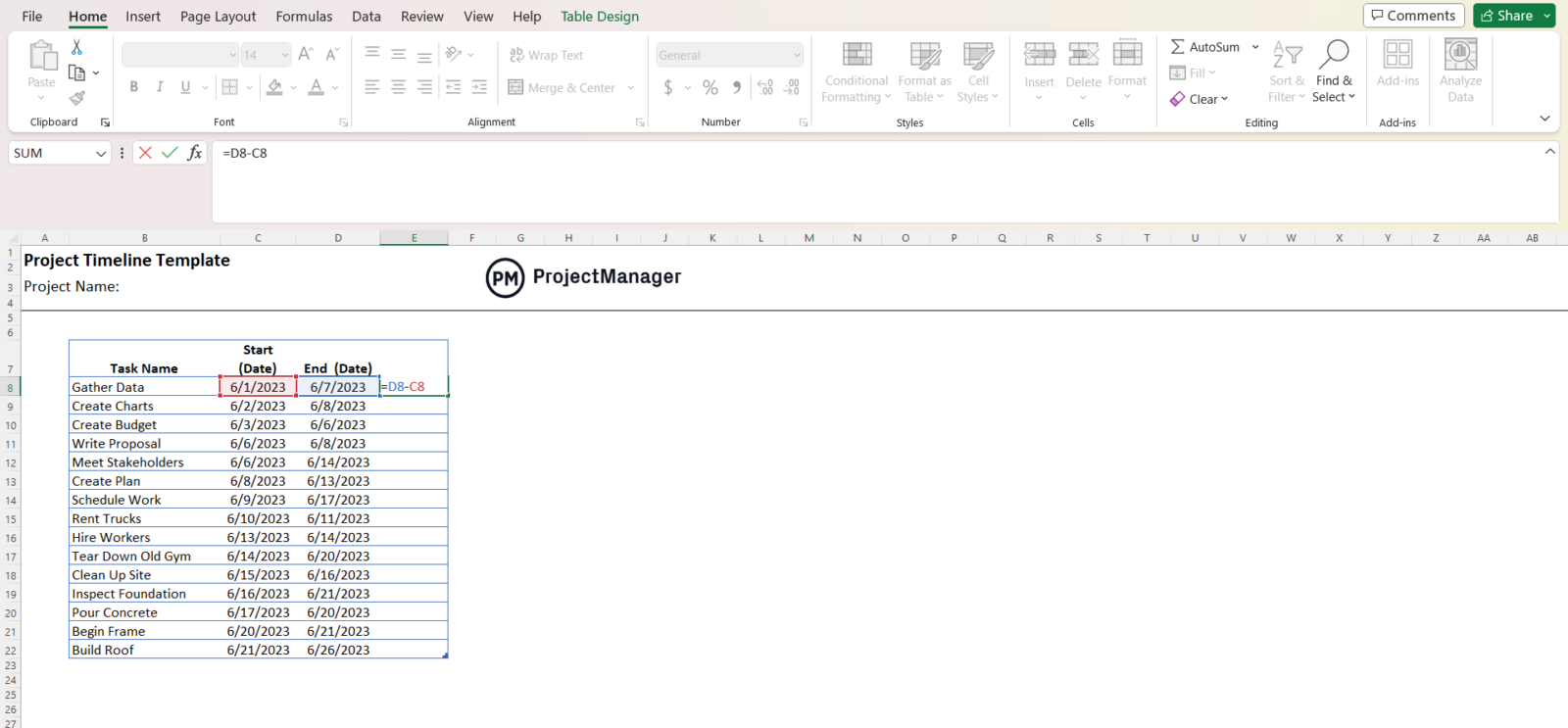Cancel the formula entry with X icon
Viewport: 1568px width, 728px height.
[145, 153]
